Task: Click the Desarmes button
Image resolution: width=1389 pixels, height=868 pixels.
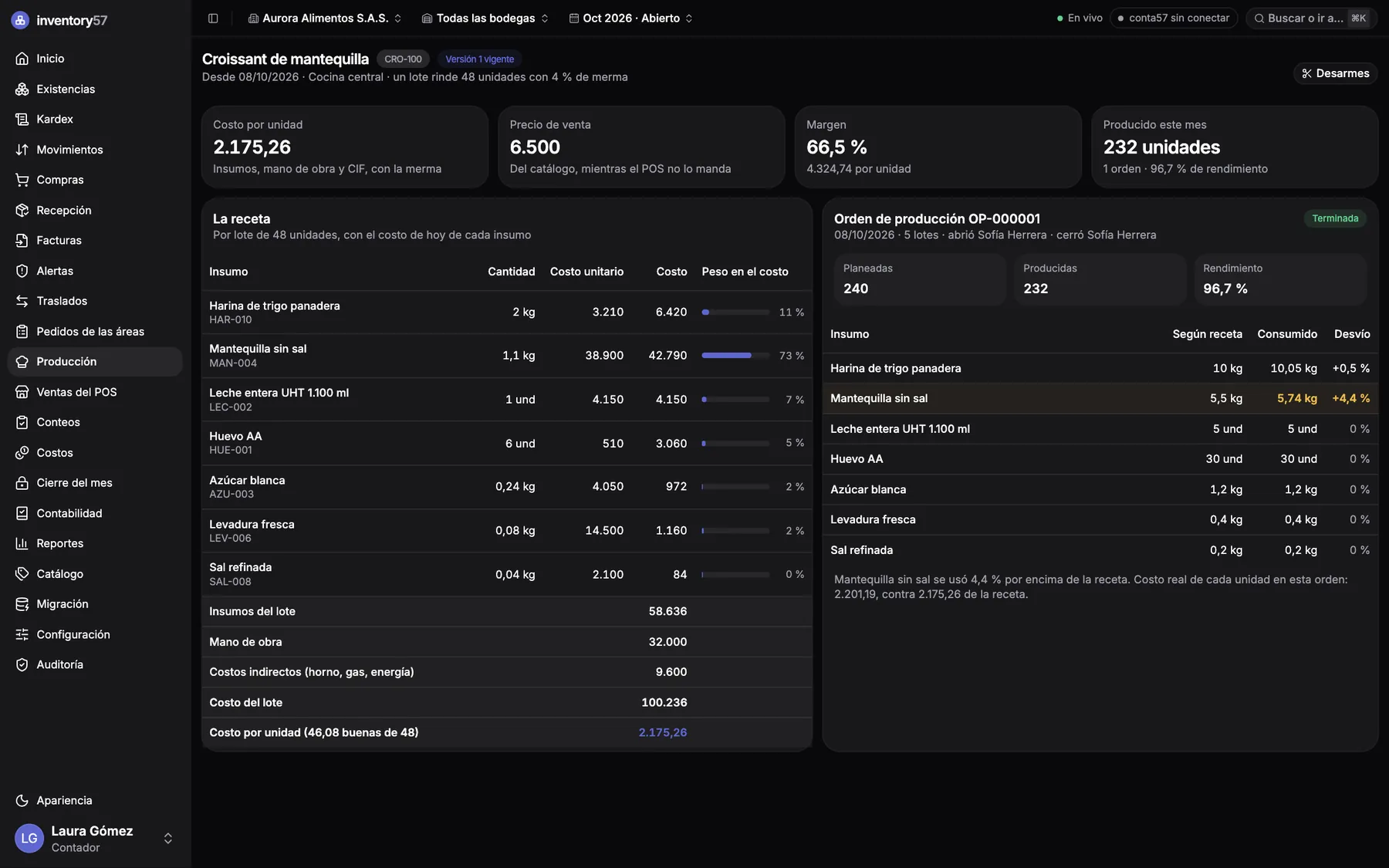Action: click(x=1335, y=73)
